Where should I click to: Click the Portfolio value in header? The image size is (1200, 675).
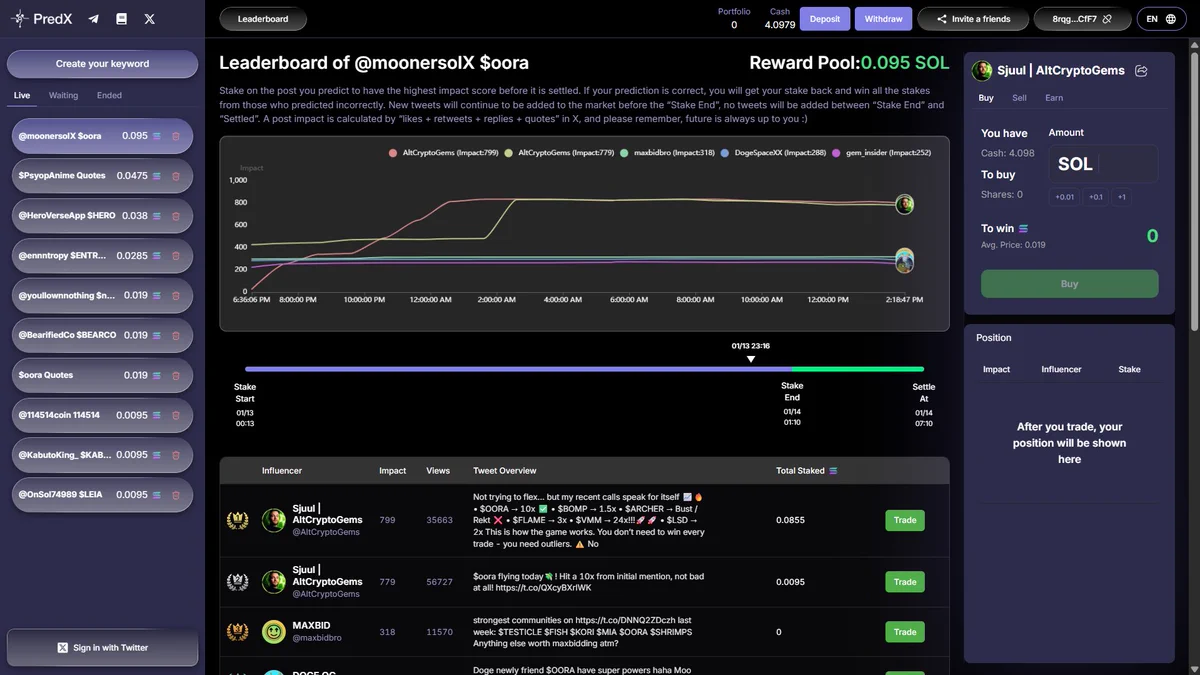(734, 25)
